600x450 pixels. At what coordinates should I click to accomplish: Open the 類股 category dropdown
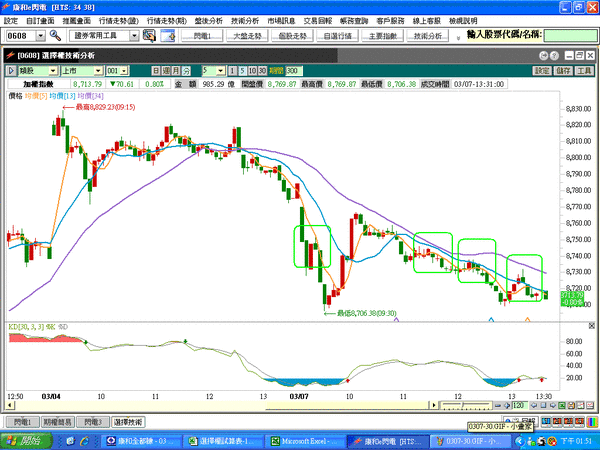53,71
